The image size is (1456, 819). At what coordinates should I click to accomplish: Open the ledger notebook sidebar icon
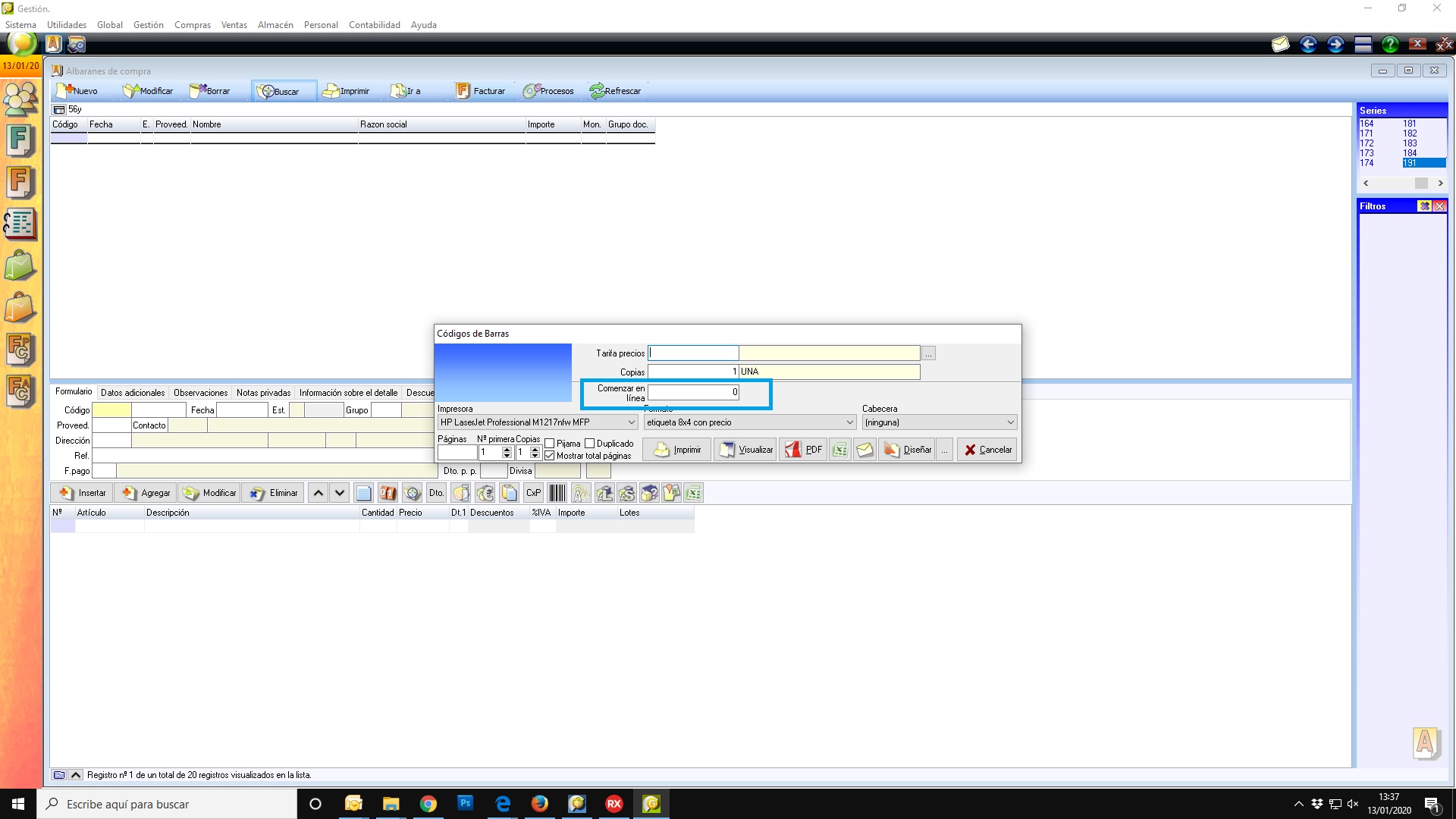(20, 224)
